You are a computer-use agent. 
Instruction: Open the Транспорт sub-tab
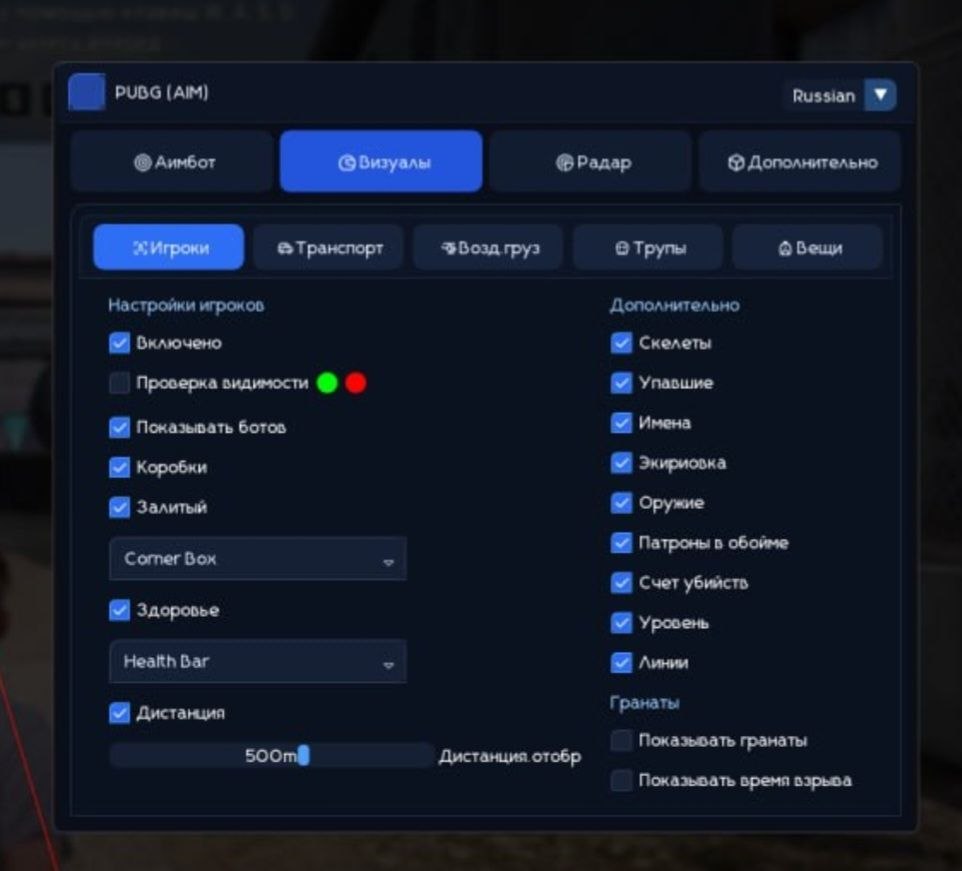click(328, 248)
